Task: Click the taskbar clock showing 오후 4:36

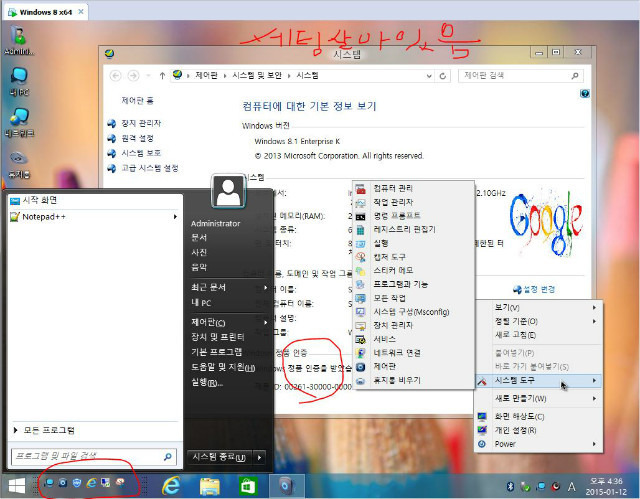Action: coord(608,486)
